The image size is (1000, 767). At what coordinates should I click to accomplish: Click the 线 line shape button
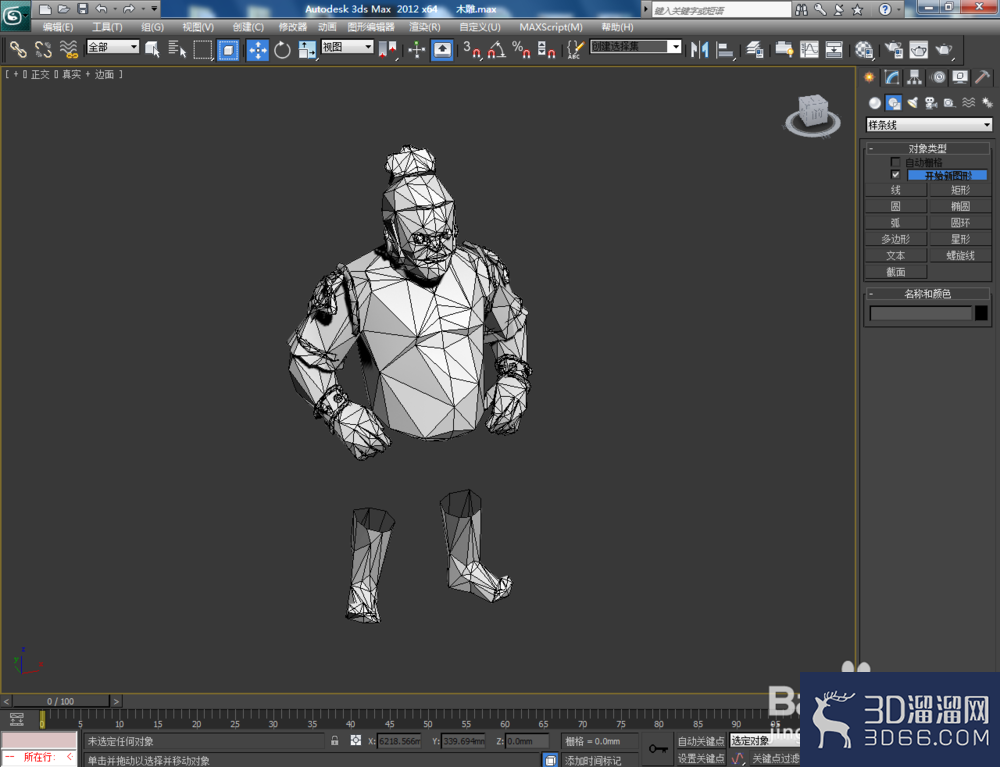[x=895, y=190]
